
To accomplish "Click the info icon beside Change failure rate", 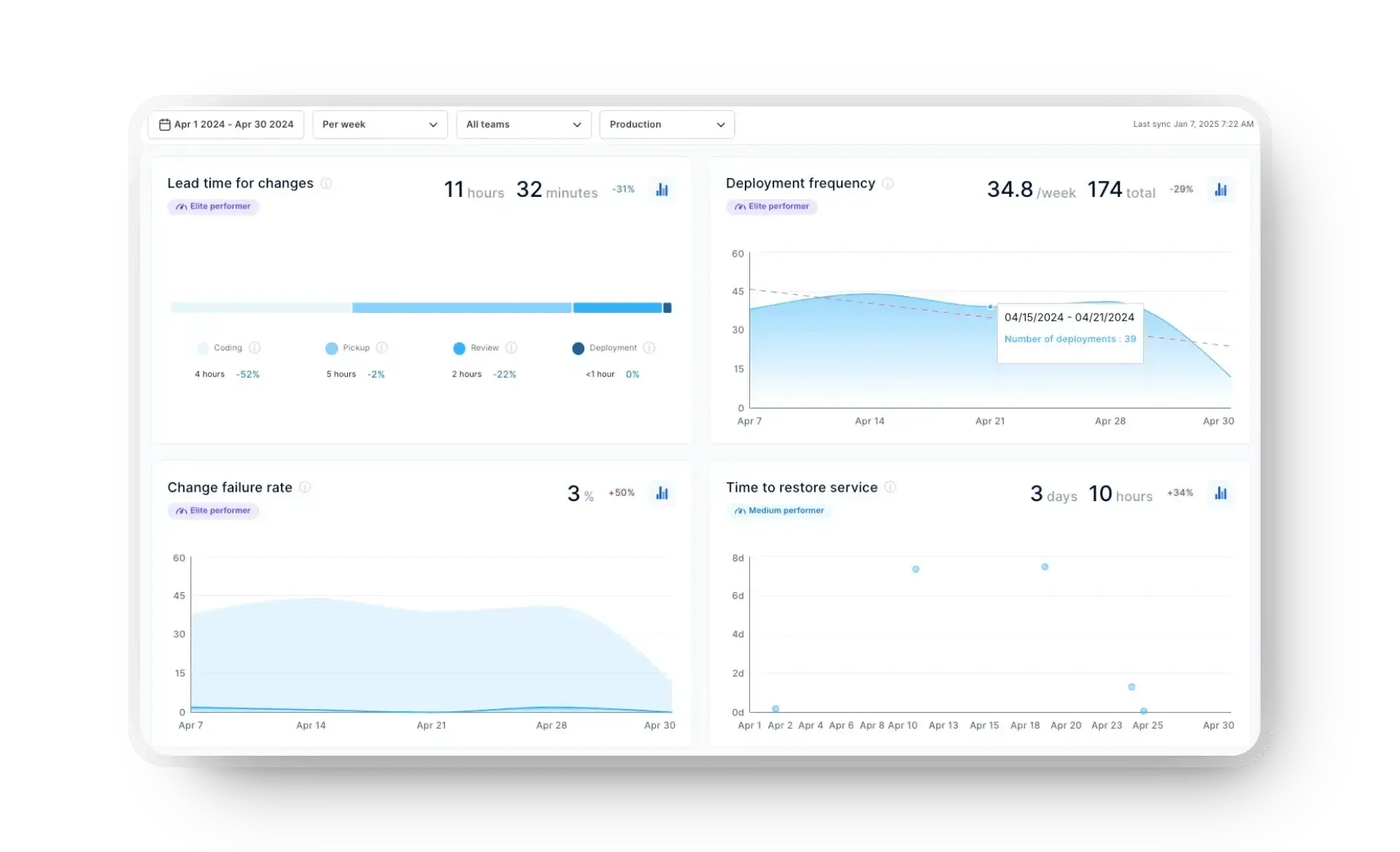I will click(x=305, y=487).
